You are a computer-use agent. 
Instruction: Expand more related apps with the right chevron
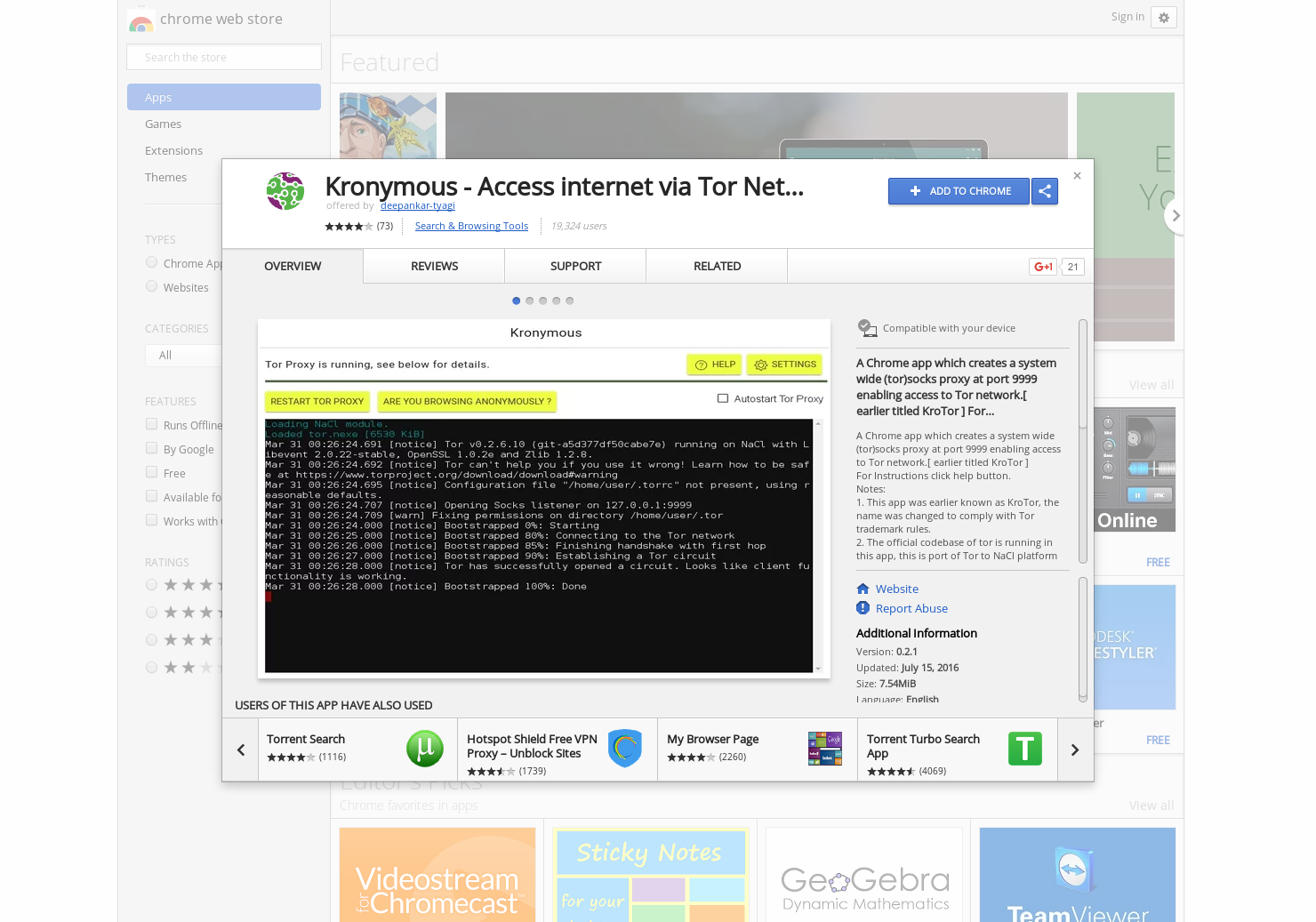click(1074, 750)
